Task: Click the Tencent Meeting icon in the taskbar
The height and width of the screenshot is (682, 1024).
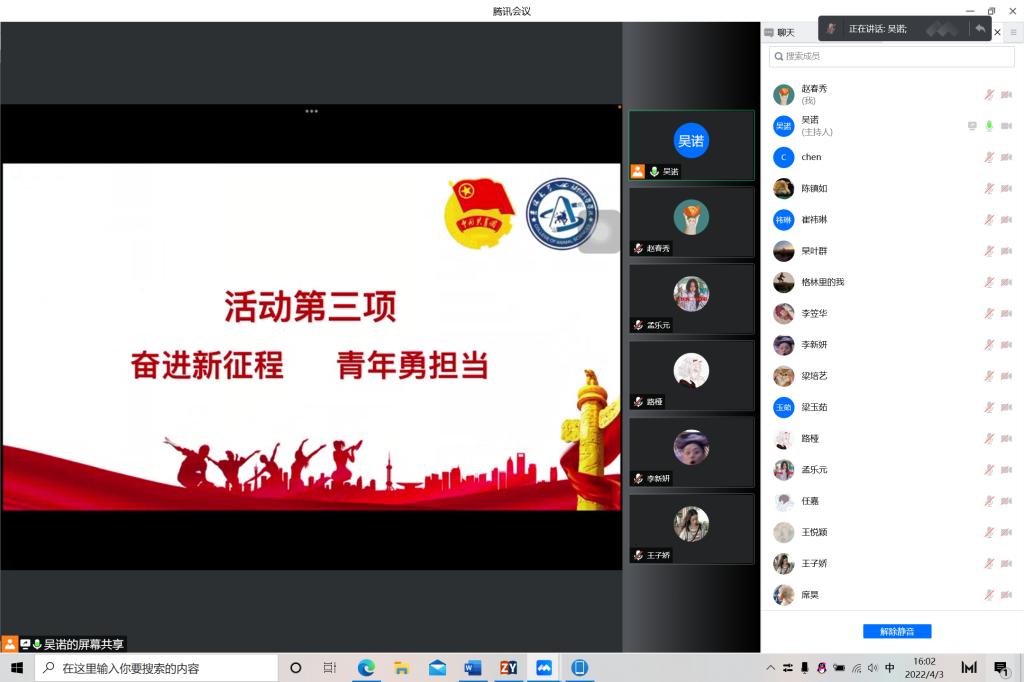Action: pyautogui.click(x=544, y=668)
